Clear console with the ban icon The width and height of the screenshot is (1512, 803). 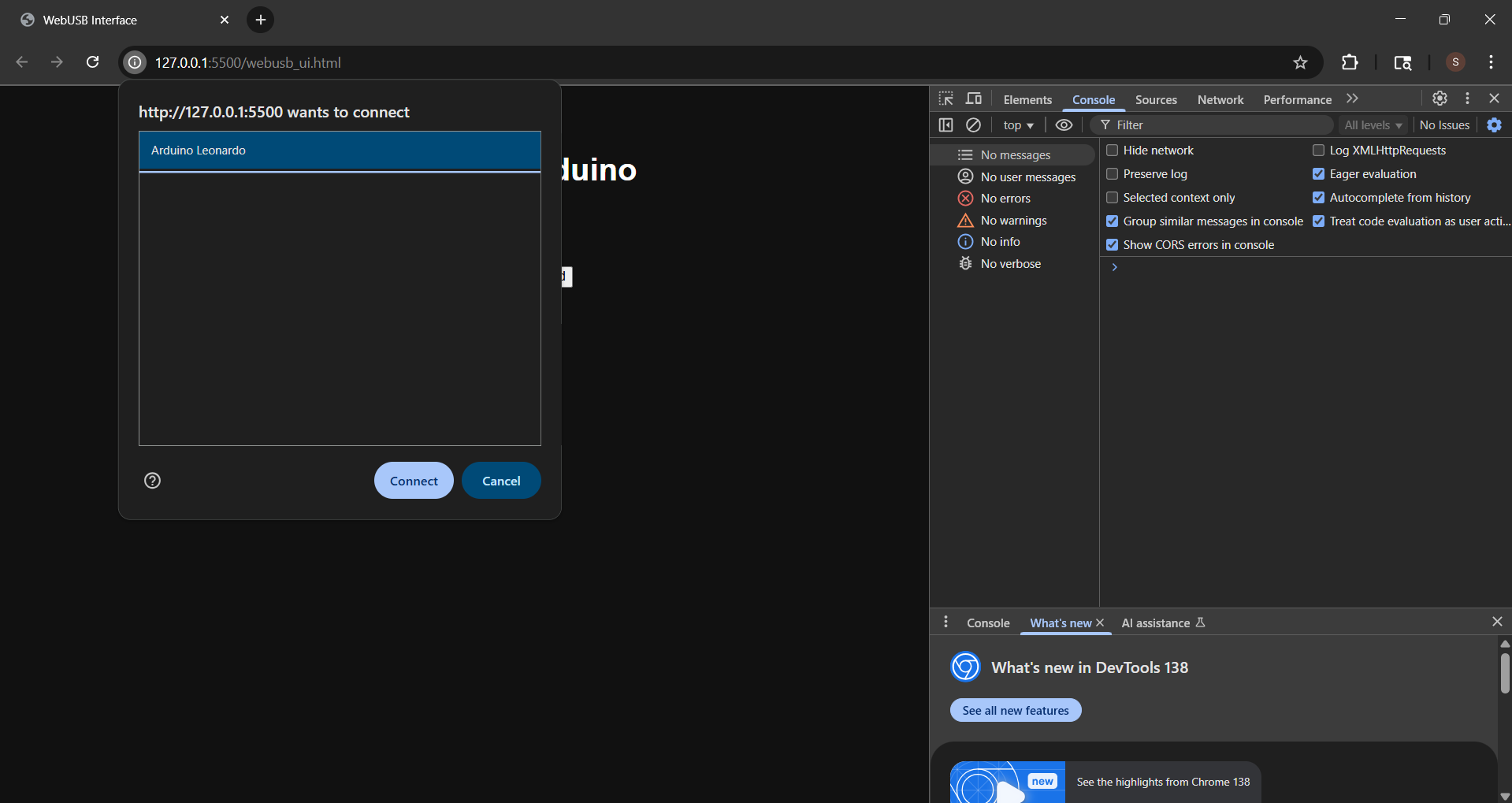[974, 125]
